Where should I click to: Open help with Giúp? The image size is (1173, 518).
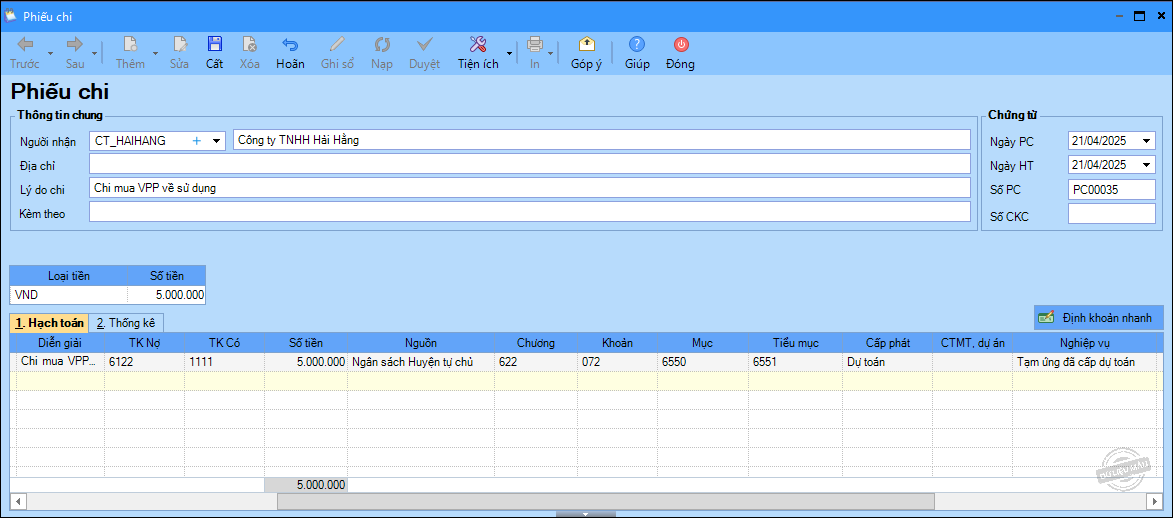(x=637, y=52)
